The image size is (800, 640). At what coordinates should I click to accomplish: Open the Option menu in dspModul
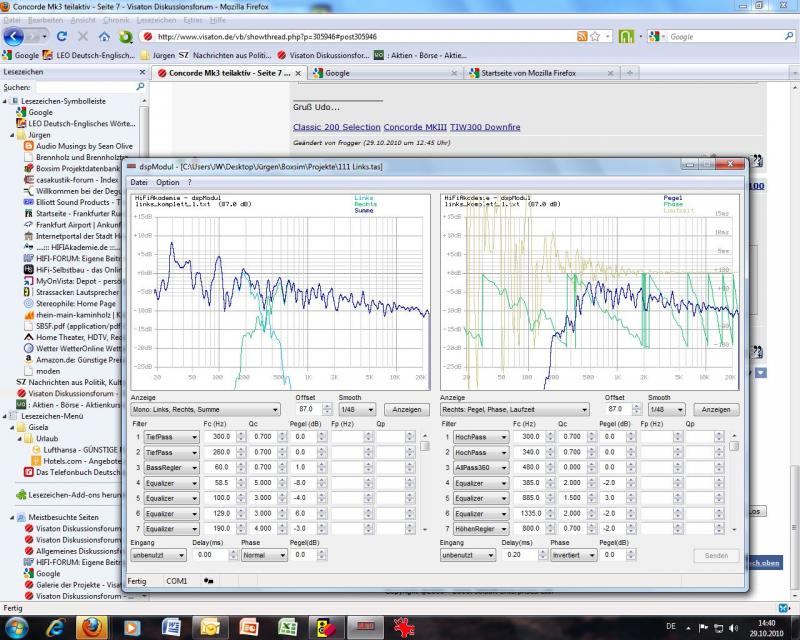point(167,183)
